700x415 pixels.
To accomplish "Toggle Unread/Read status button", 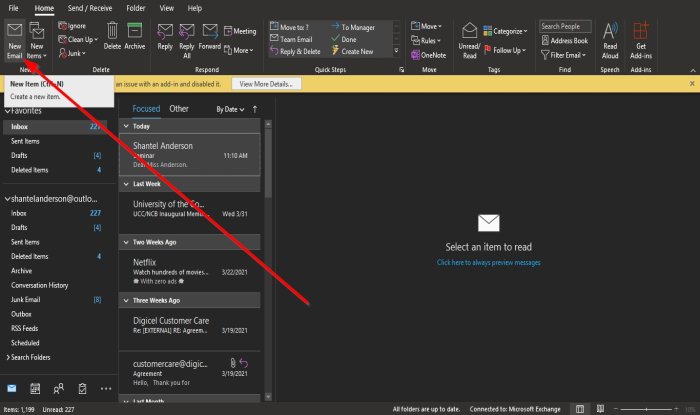I will coord(469,41).
